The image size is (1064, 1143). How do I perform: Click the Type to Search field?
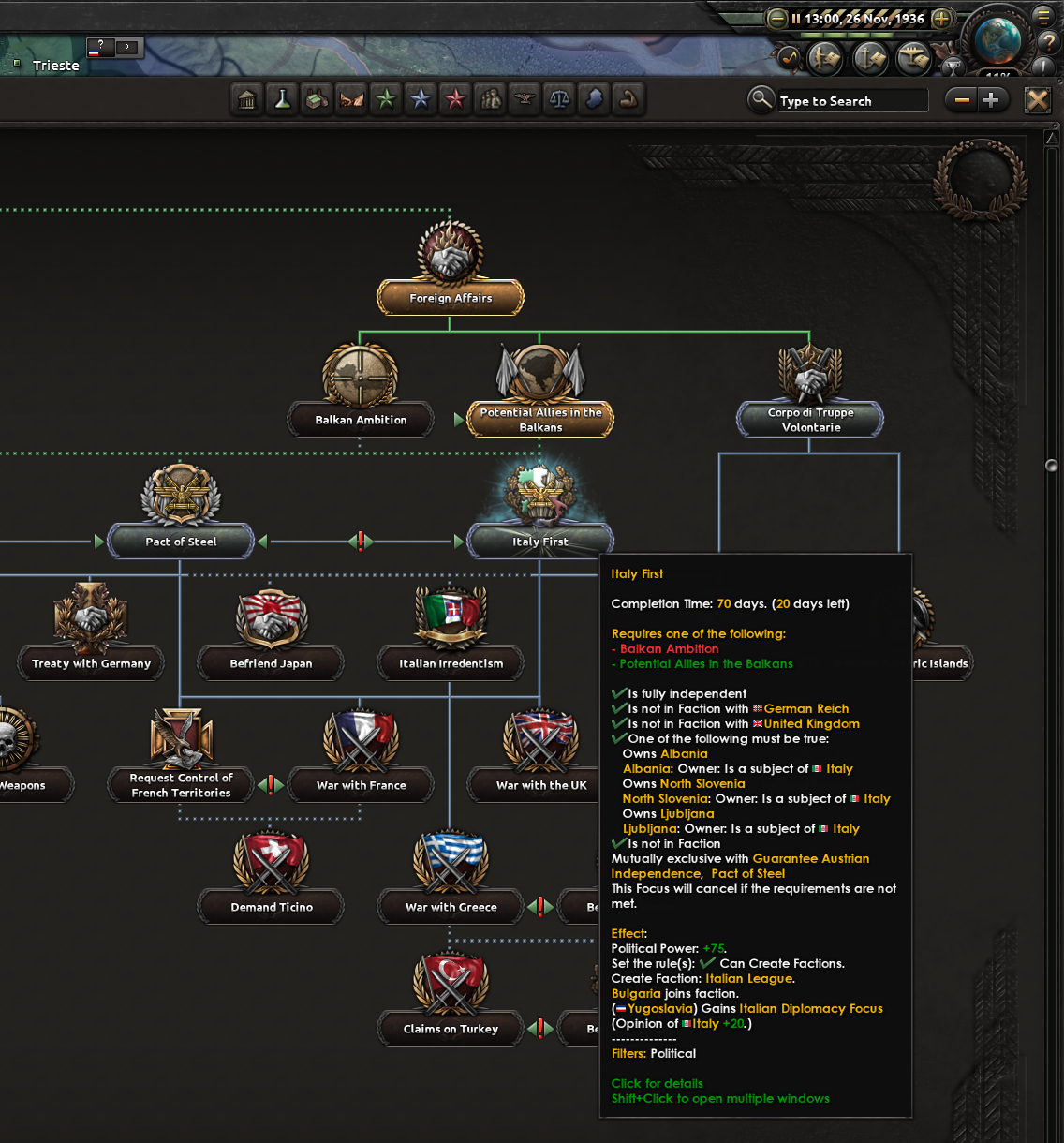click(850, 101)
